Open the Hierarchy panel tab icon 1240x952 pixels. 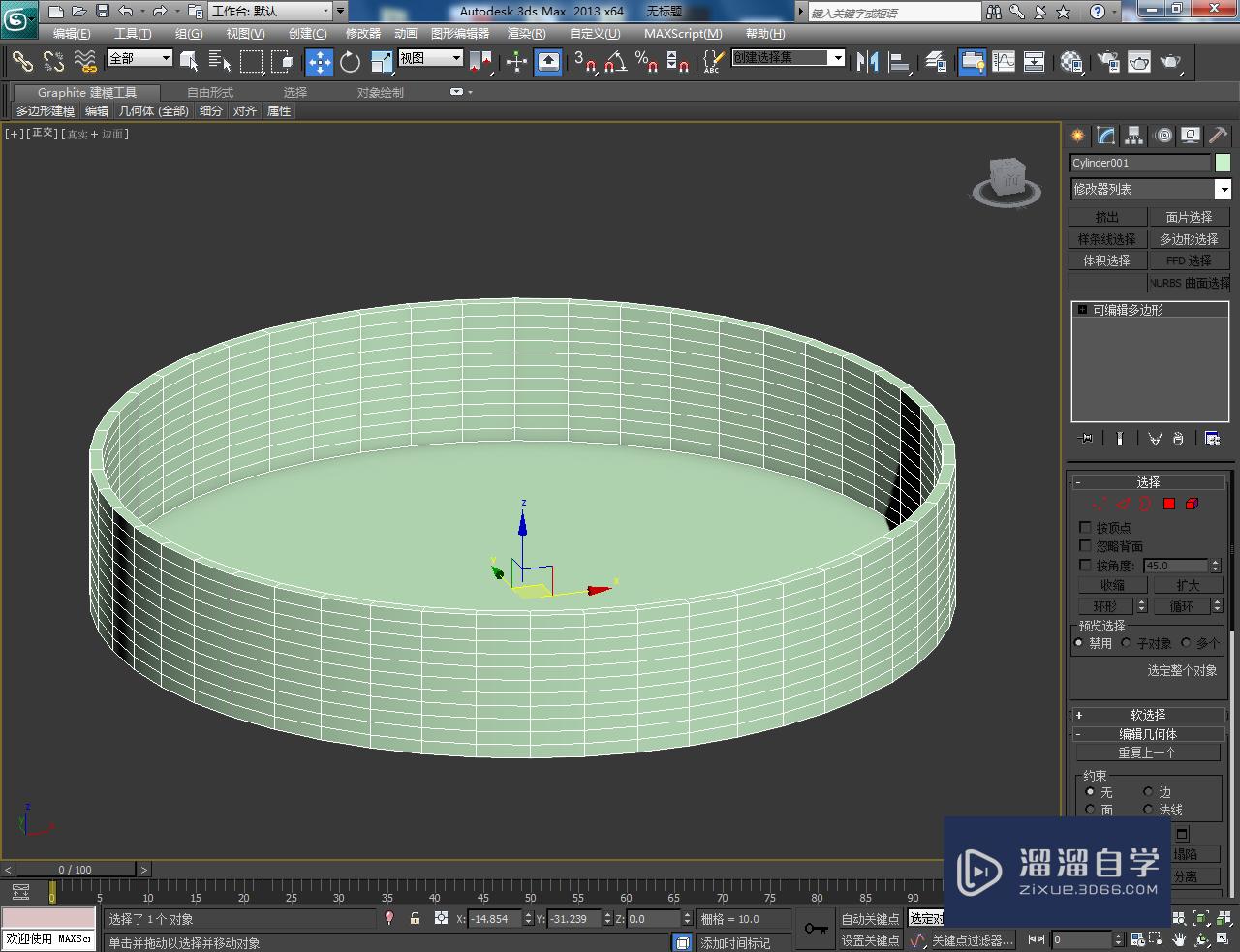coord(1134,136)
